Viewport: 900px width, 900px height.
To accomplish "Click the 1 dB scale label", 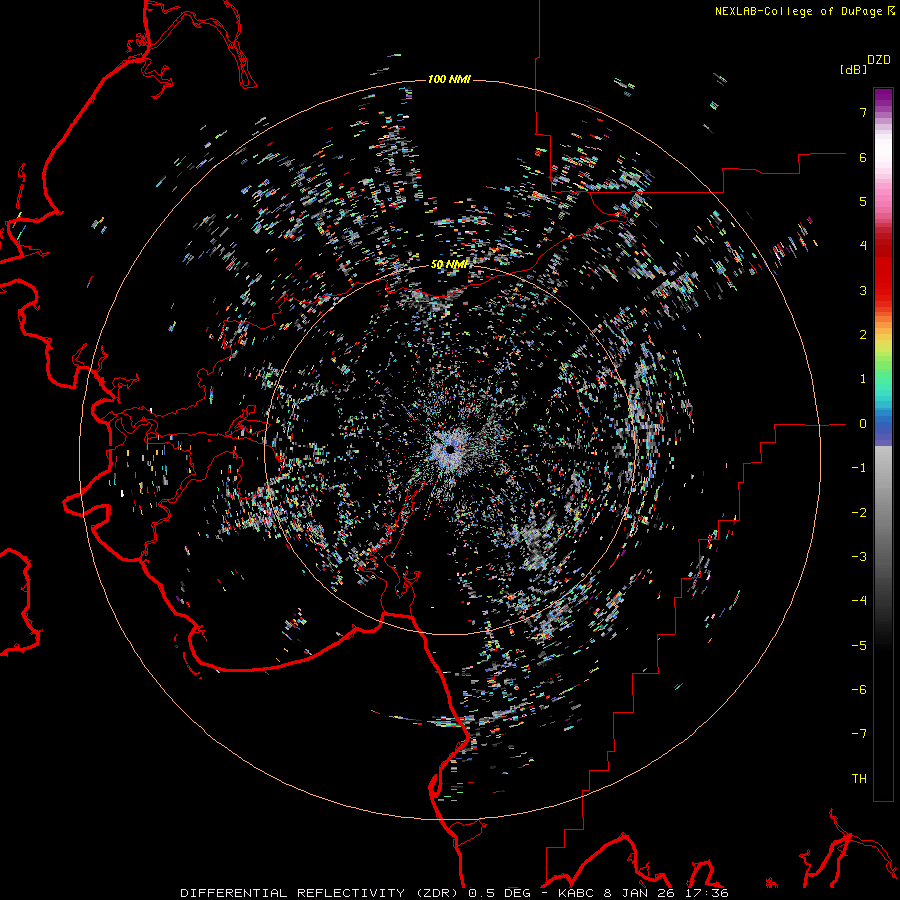I will pos(863,379).
